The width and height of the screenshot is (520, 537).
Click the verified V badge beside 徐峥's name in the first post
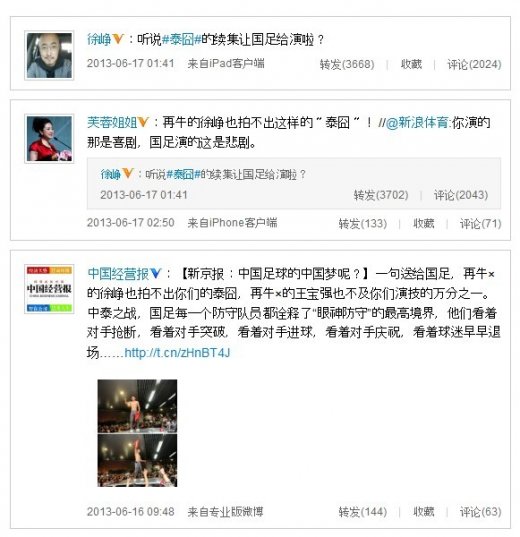coord(118,39)
